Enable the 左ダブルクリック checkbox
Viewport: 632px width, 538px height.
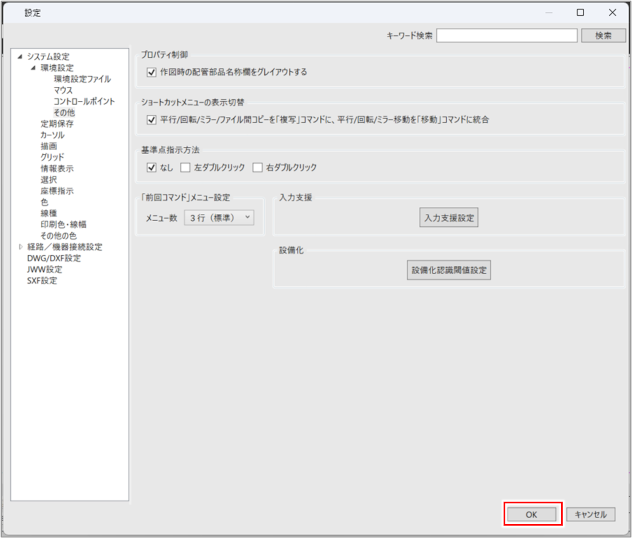185,167
